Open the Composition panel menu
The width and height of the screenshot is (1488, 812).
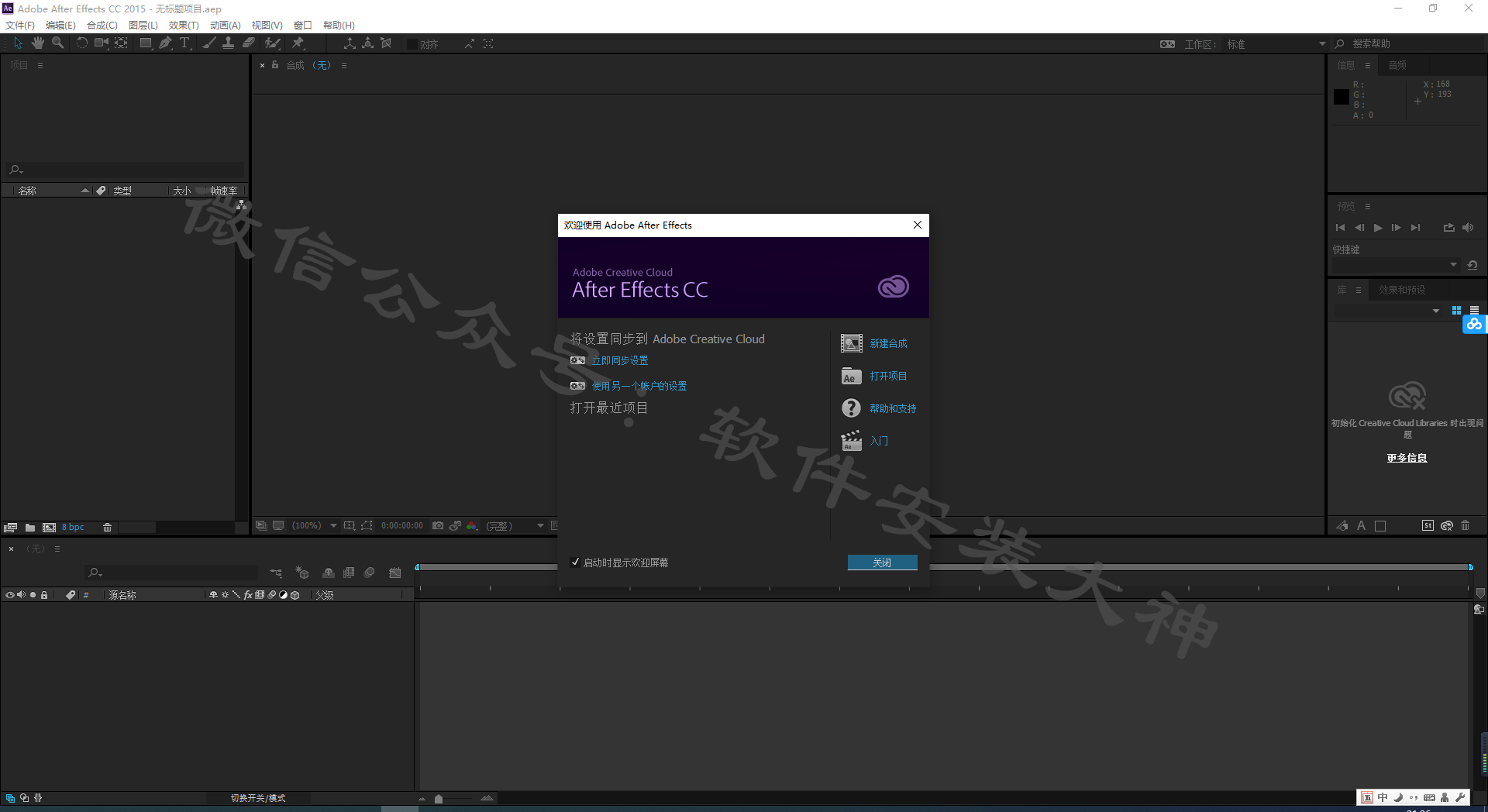coord(344,65)
